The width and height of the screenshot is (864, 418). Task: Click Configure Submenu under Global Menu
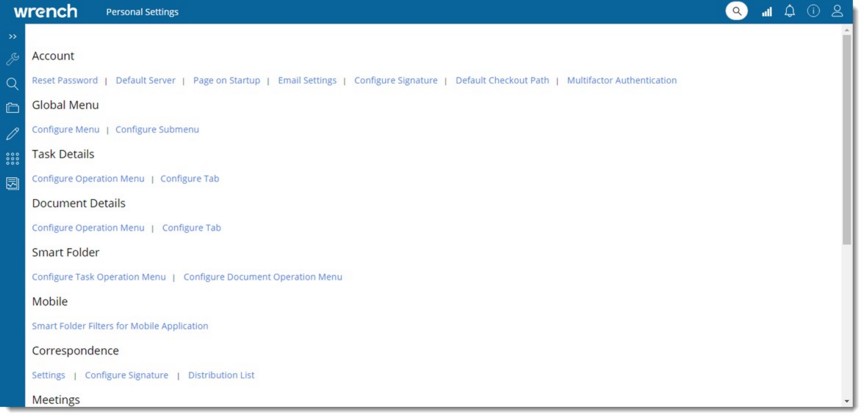coord(157,129)
